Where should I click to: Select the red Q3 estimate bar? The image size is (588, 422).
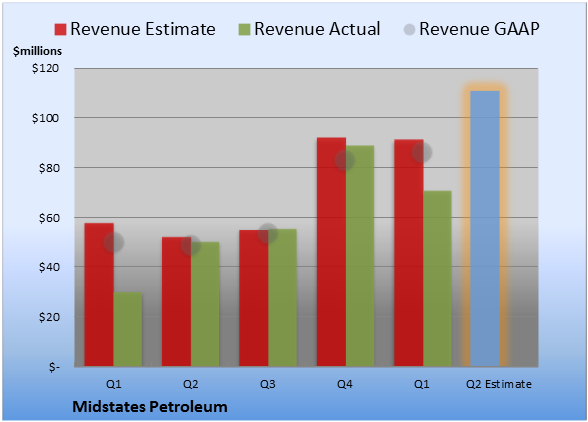[254, 298]
